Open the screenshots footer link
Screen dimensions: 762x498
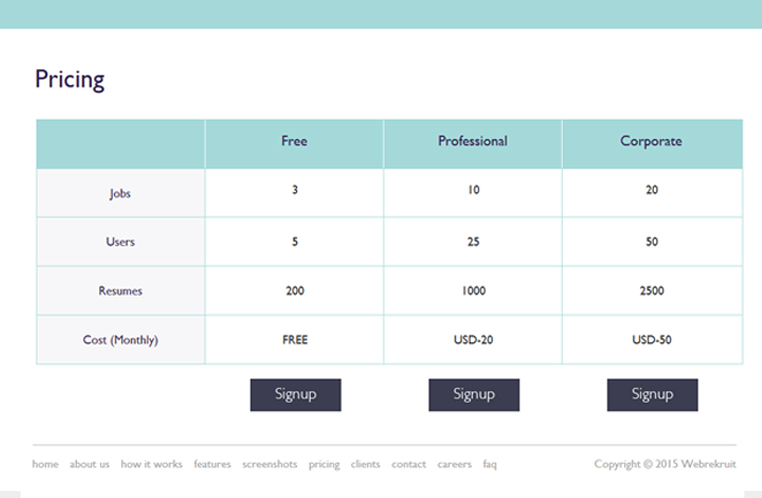click(x=269, y=464)
